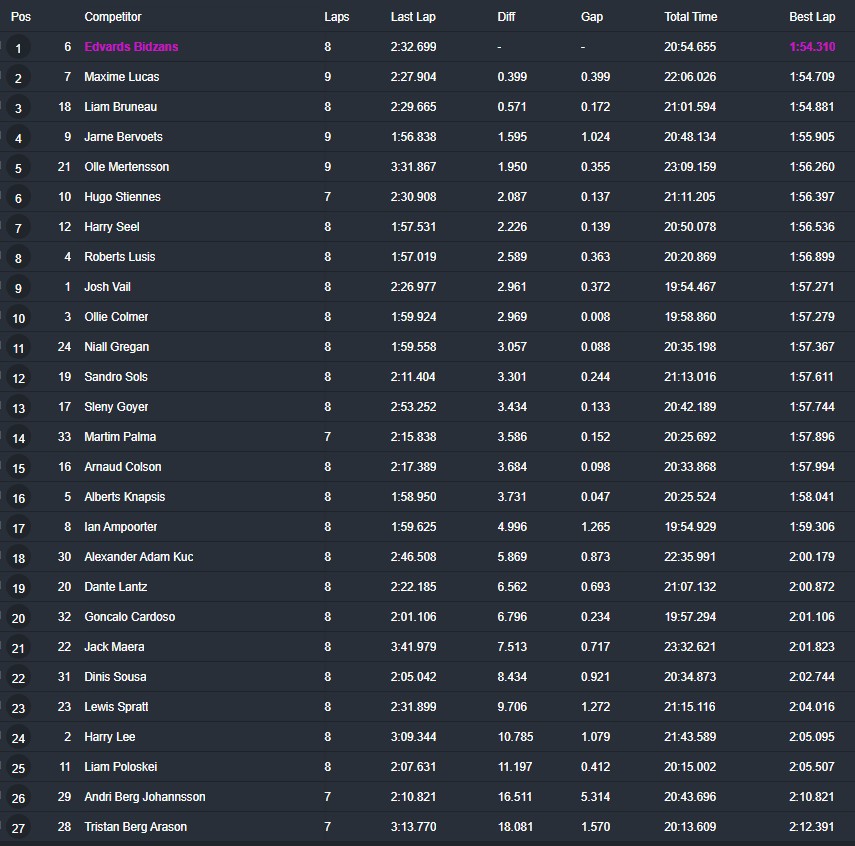Click the position 1 circle badge

point(18,47)
